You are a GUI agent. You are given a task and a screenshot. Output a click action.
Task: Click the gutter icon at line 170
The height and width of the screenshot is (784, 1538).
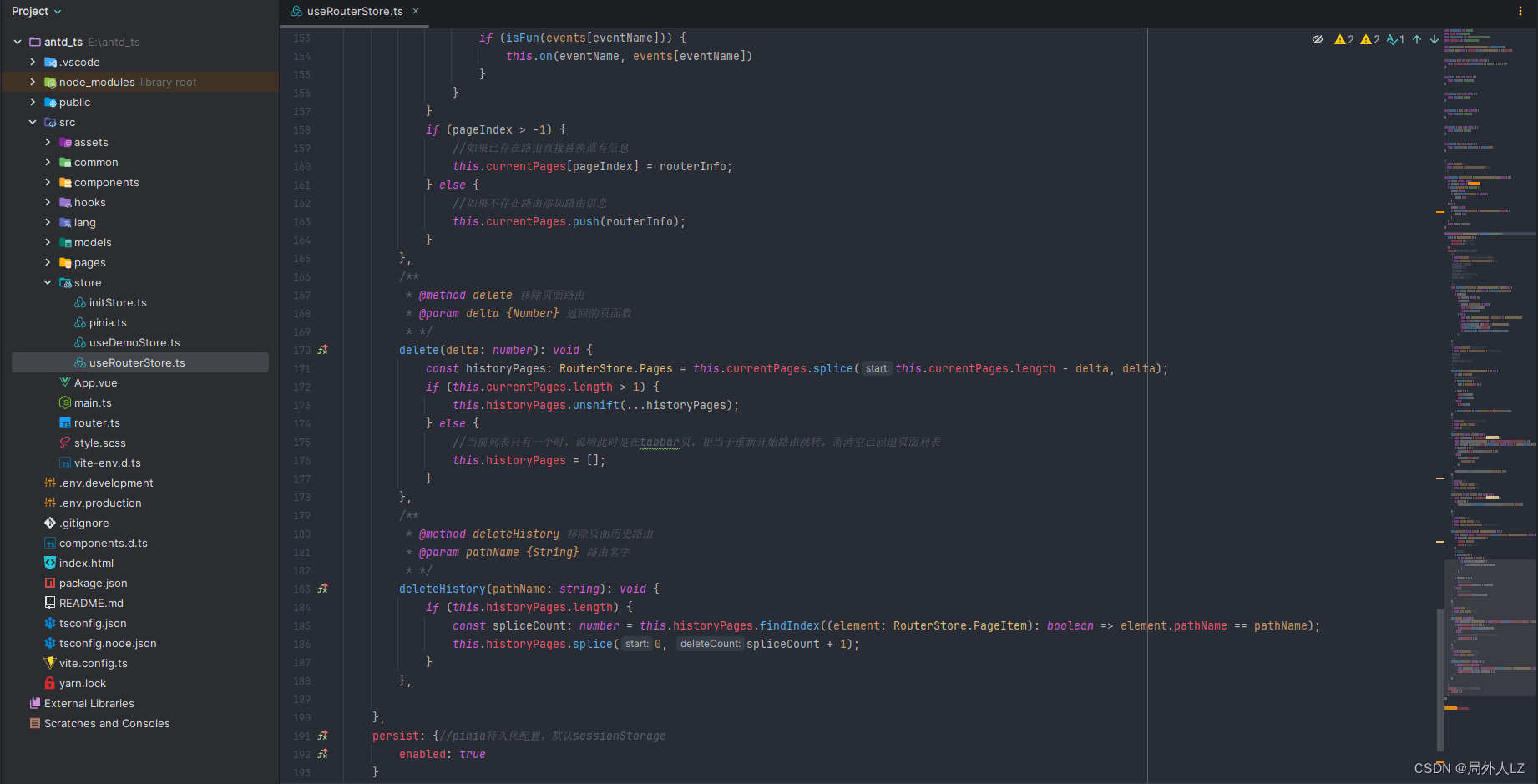click(323, 350)
